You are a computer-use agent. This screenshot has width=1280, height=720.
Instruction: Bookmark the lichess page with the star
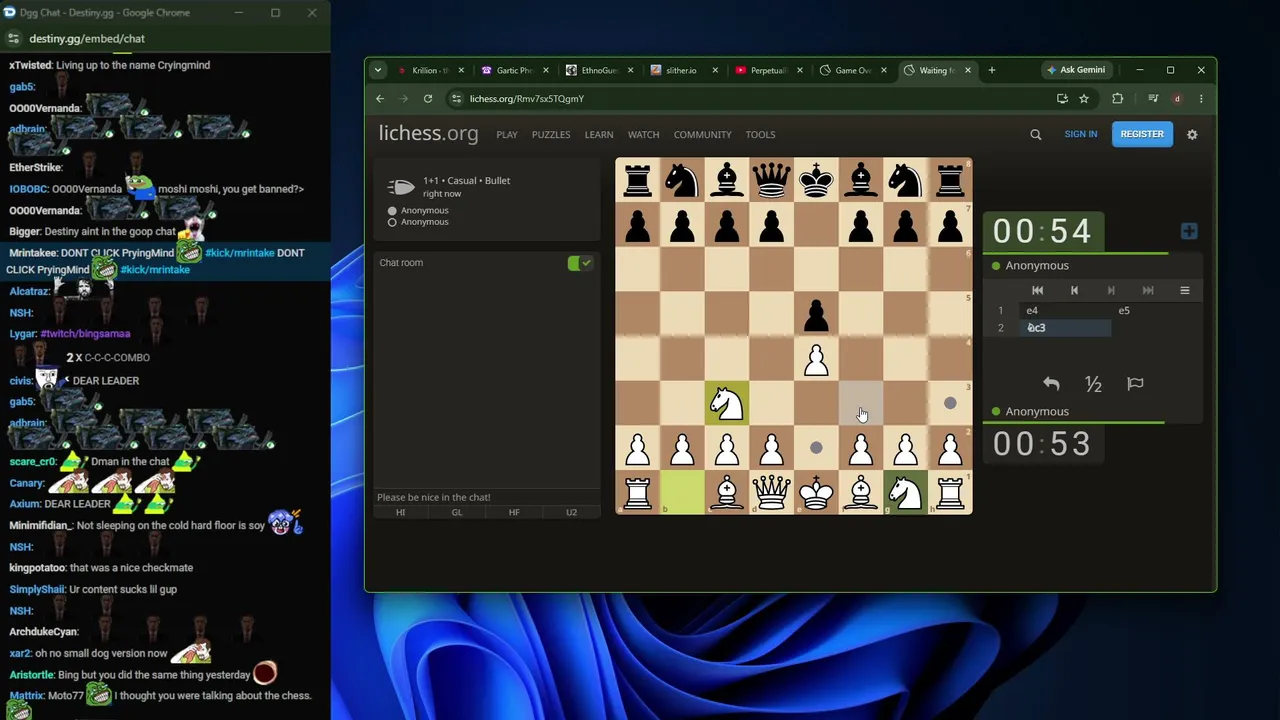click(x=1084, y=99)
